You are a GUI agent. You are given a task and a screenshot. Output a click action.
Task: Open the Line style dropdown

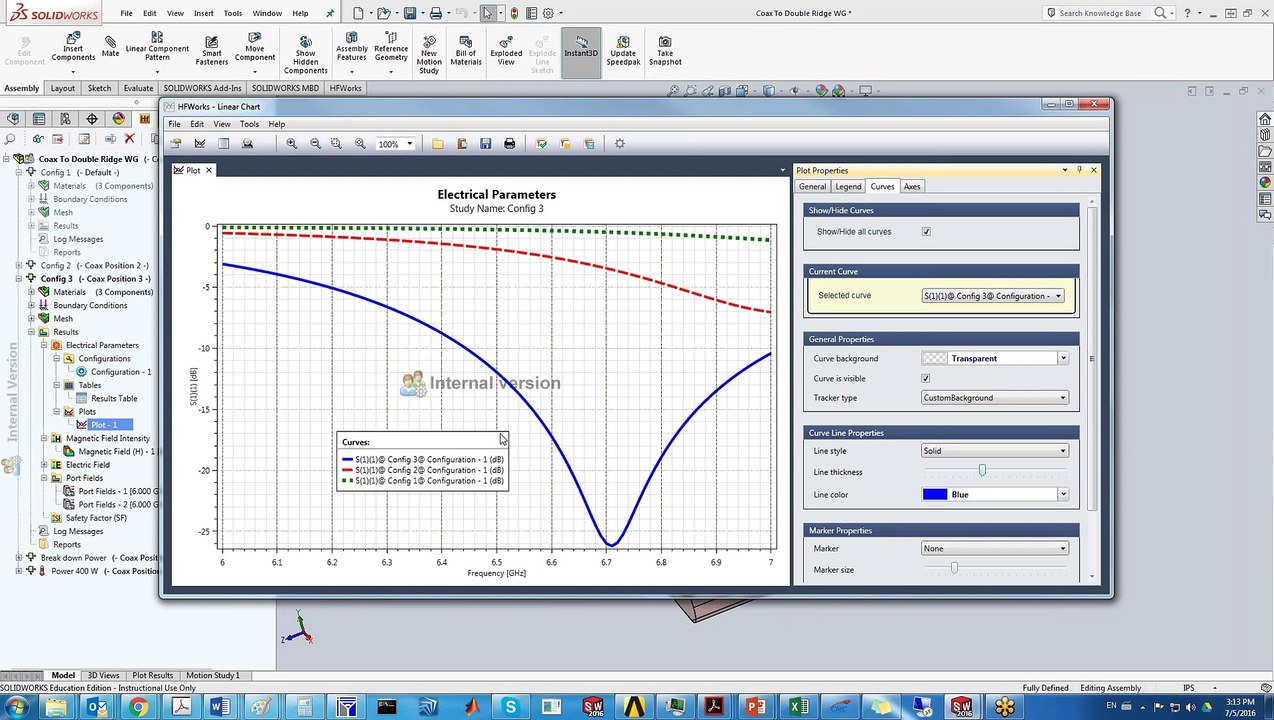click(x=995, y=451)
